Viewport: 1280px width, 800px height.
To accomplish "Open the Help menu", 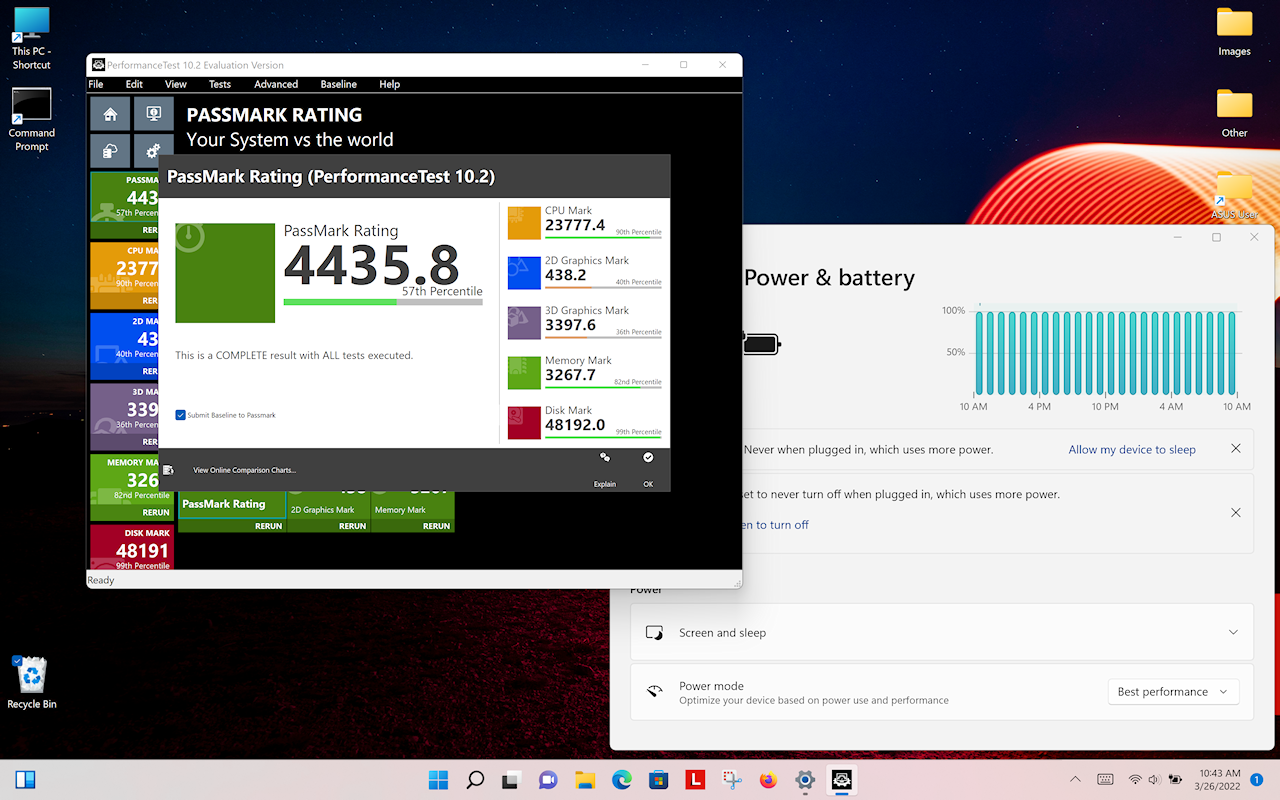I will pos(389,84).
